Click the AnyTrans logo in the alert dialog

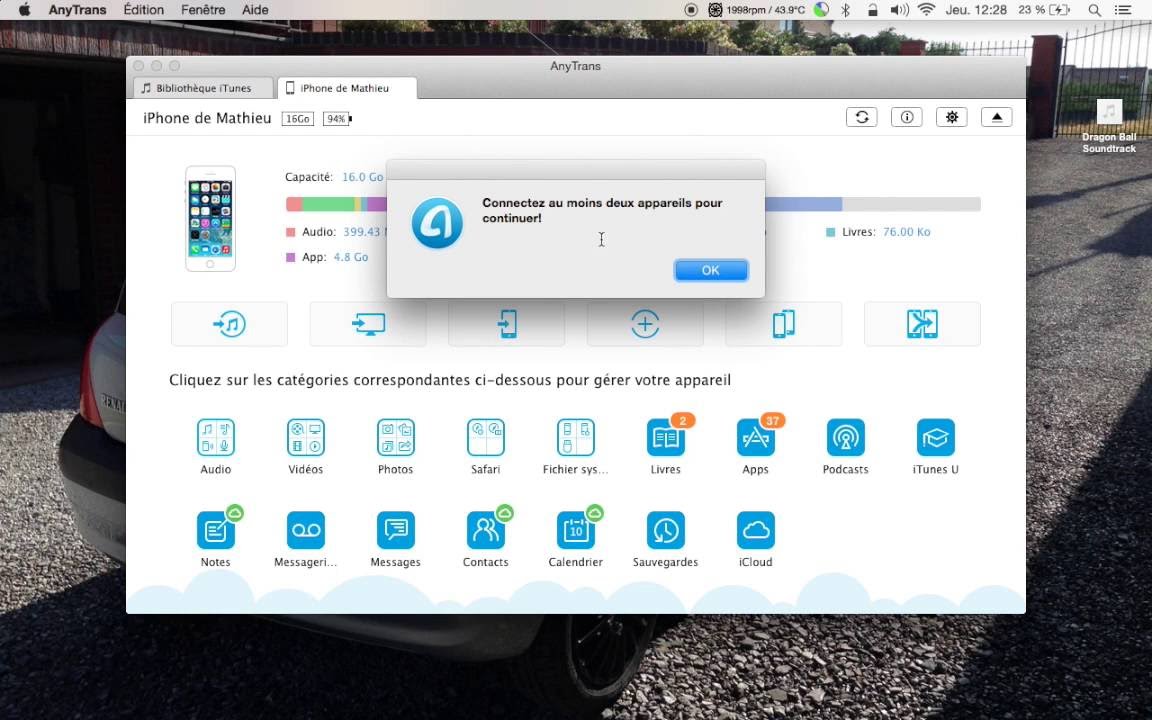point(437,223)
